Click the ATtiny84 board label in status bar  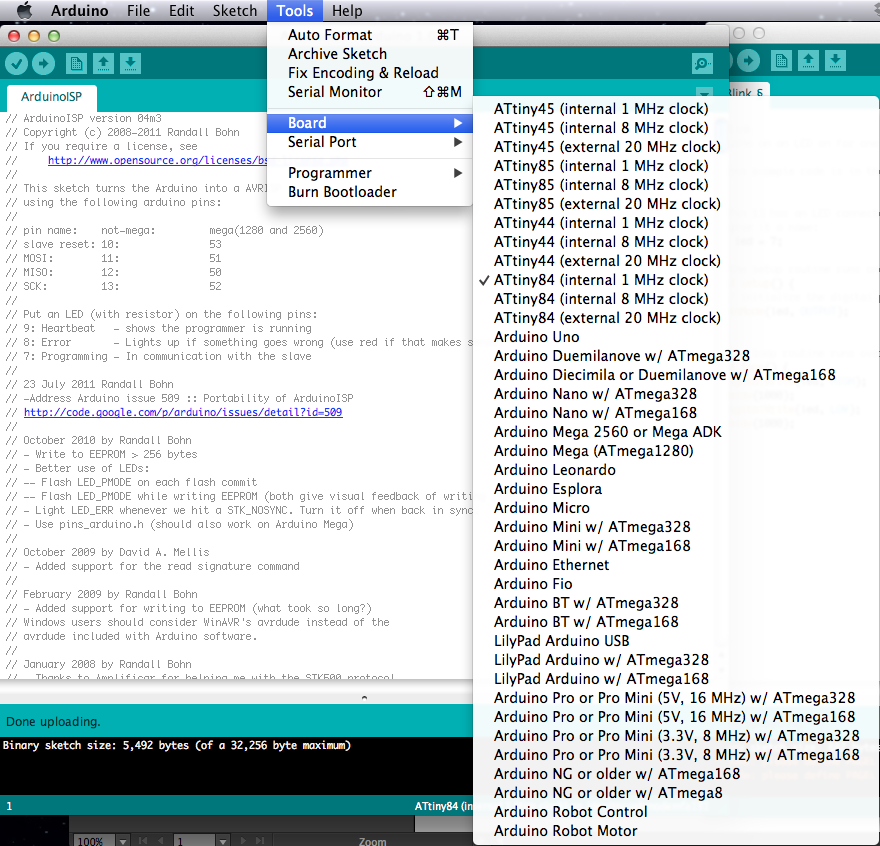[443, 807]
